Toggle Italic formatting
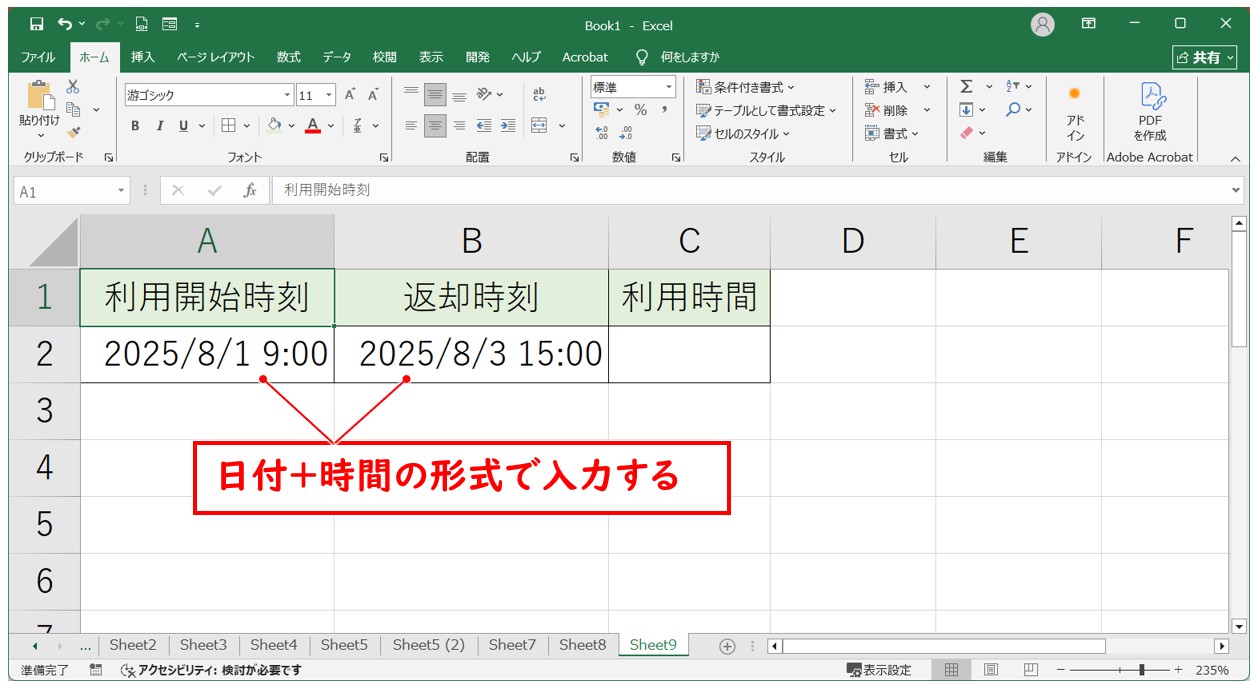 [159, 126]
